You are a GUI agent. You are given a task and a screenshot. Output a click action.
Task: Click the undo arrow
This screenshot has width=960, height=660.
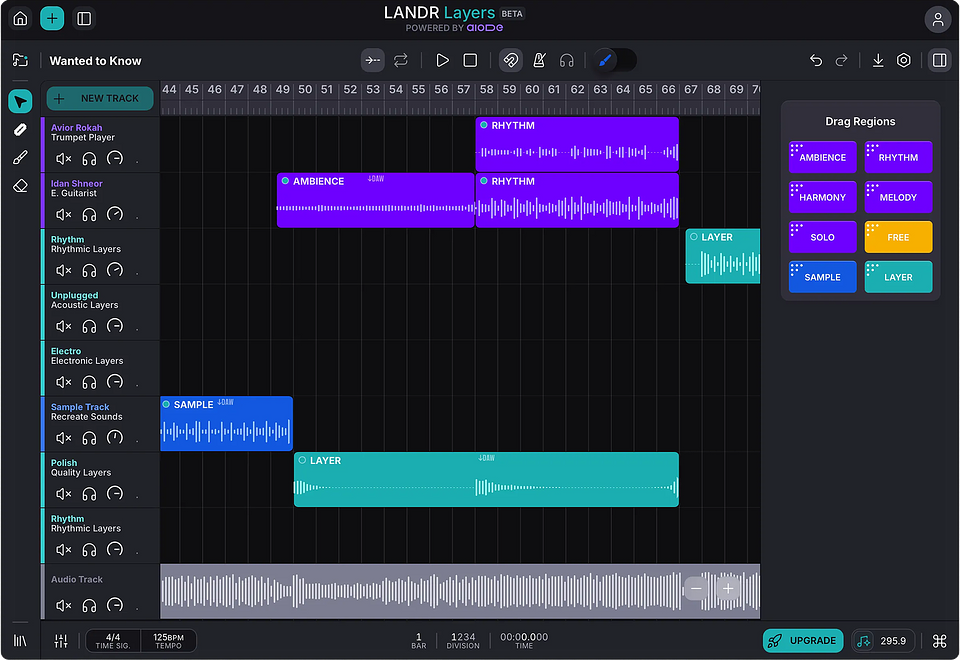coord(816,61)
